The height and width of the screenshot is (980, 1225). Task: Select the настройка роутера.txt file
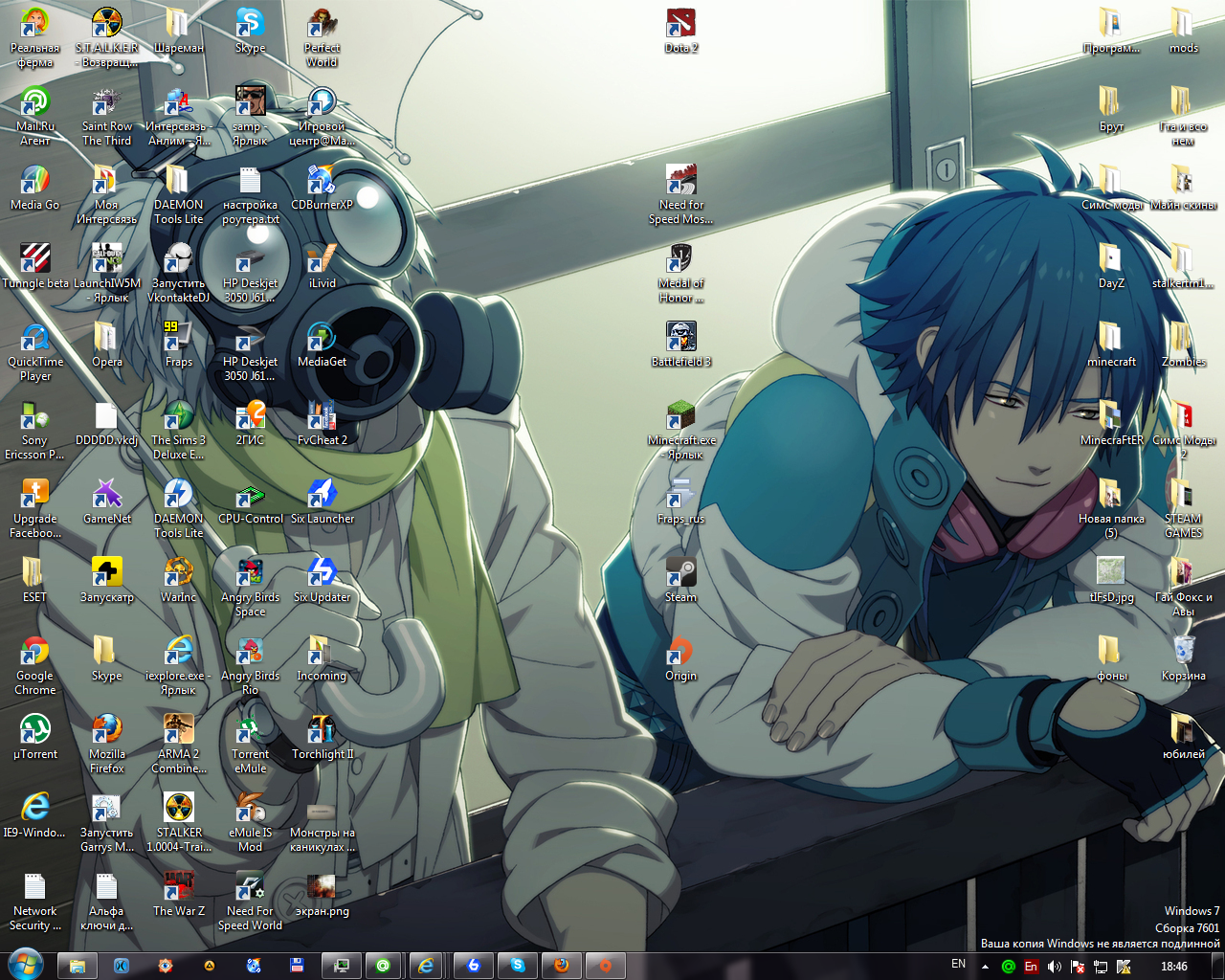coord(250,193)
